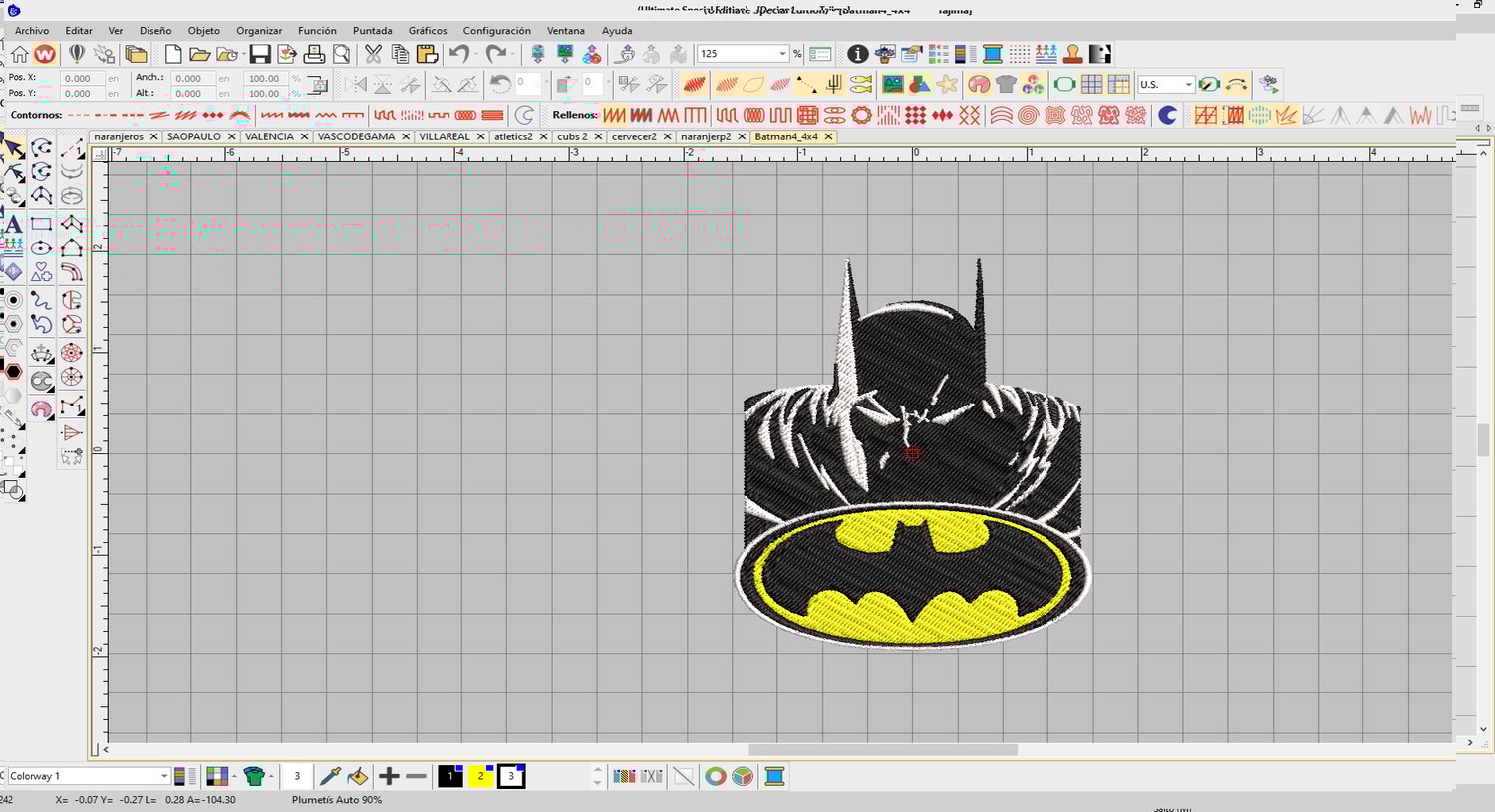Click the blue crescent icon after Rellenos stitches
This screenshot has width=1495, height=812.
1167,116
